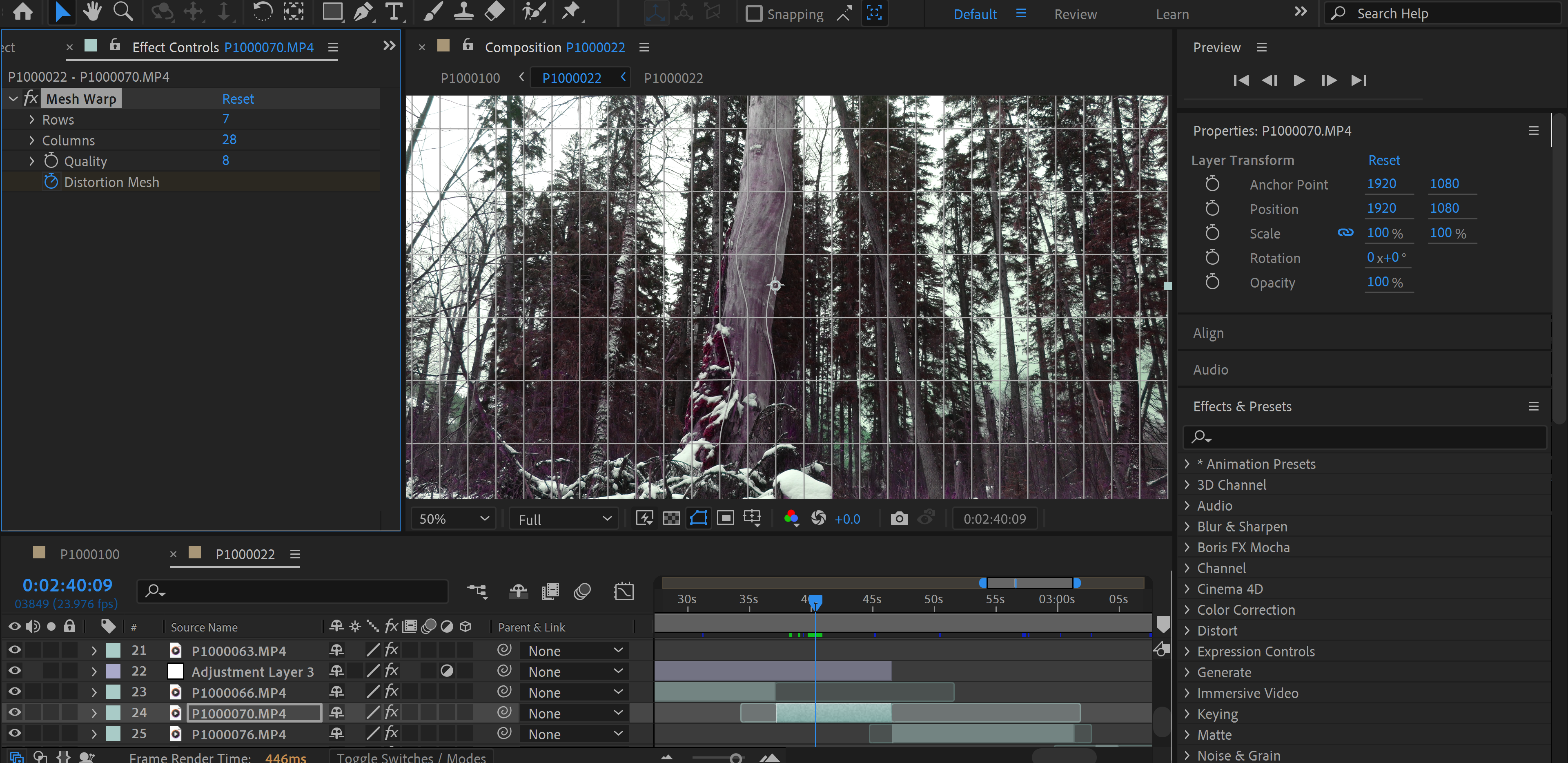This screenshot has width=1568, height=763.
Task: Activate the Zoom tool
Action: (124, 11)
